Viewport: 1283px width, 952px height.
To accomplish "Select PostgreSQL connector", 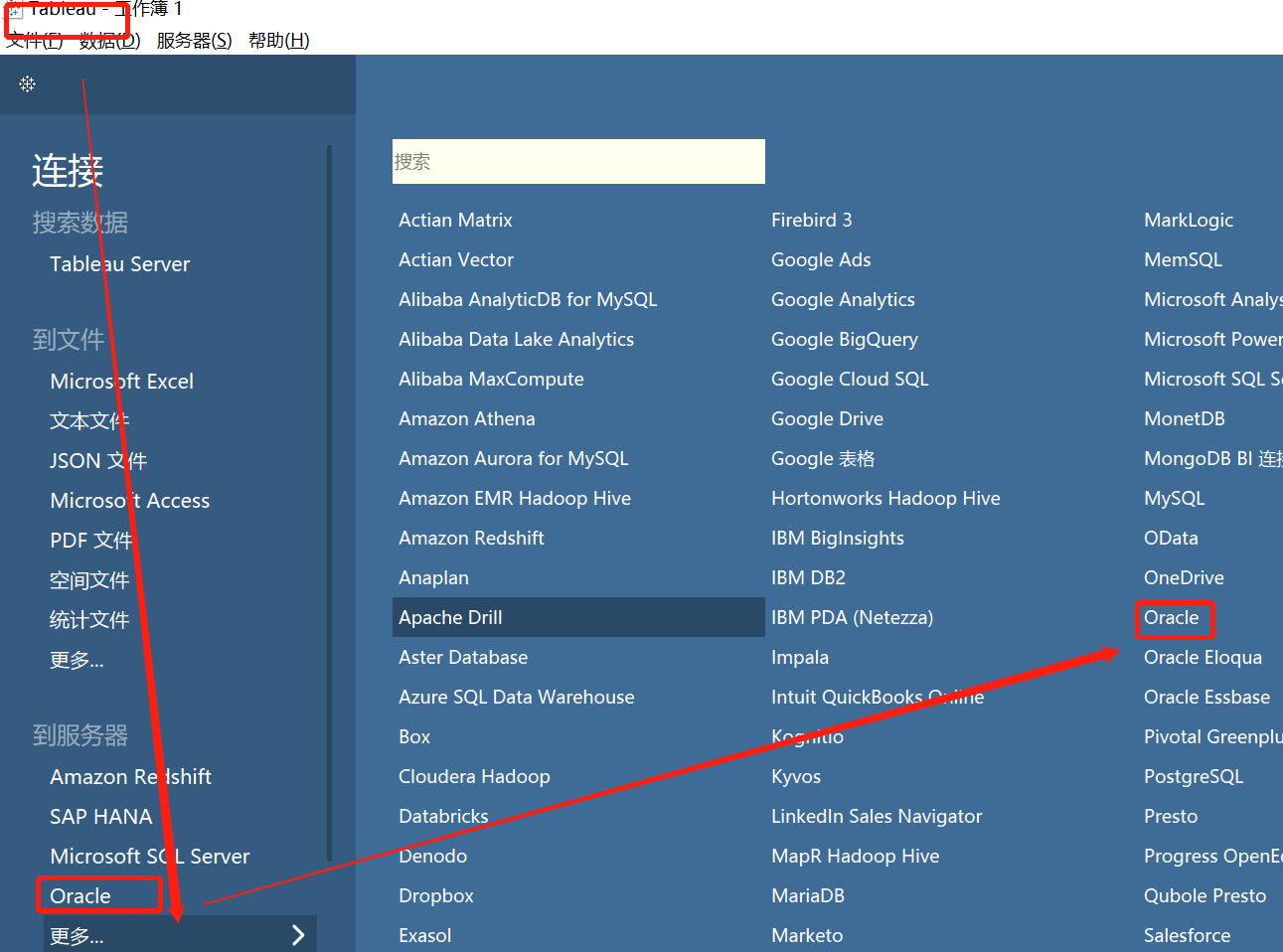I will click(1195, 776).
